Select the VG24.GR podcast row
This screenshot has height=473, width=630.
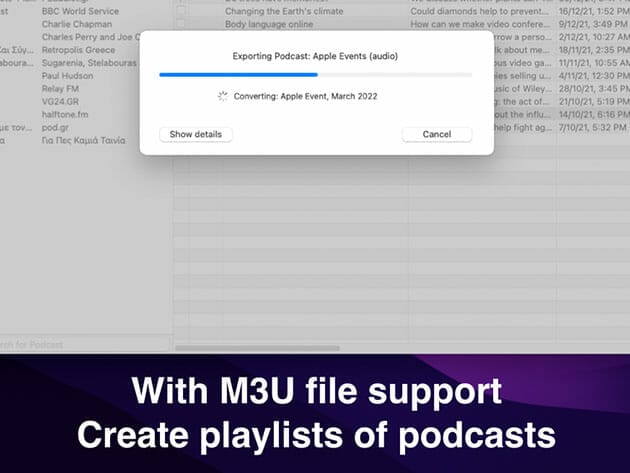63,101
